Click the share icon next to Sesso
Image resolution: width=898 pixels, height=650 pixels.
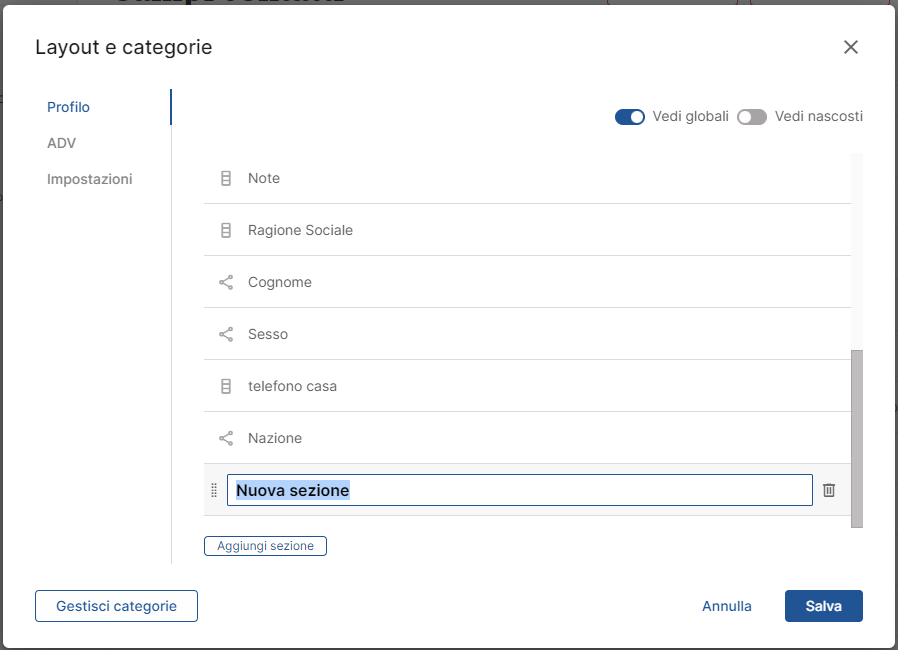point(226,334)
